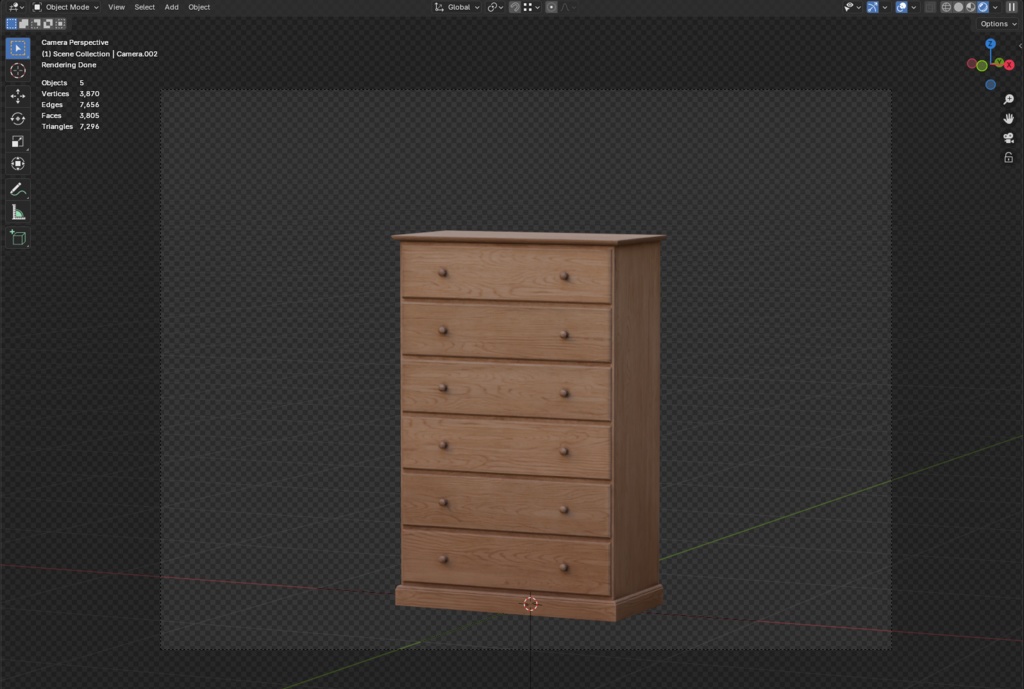Toggle show overlays button
The height and width of the screenshot is (689, 1024).
[x=901, y=7]
